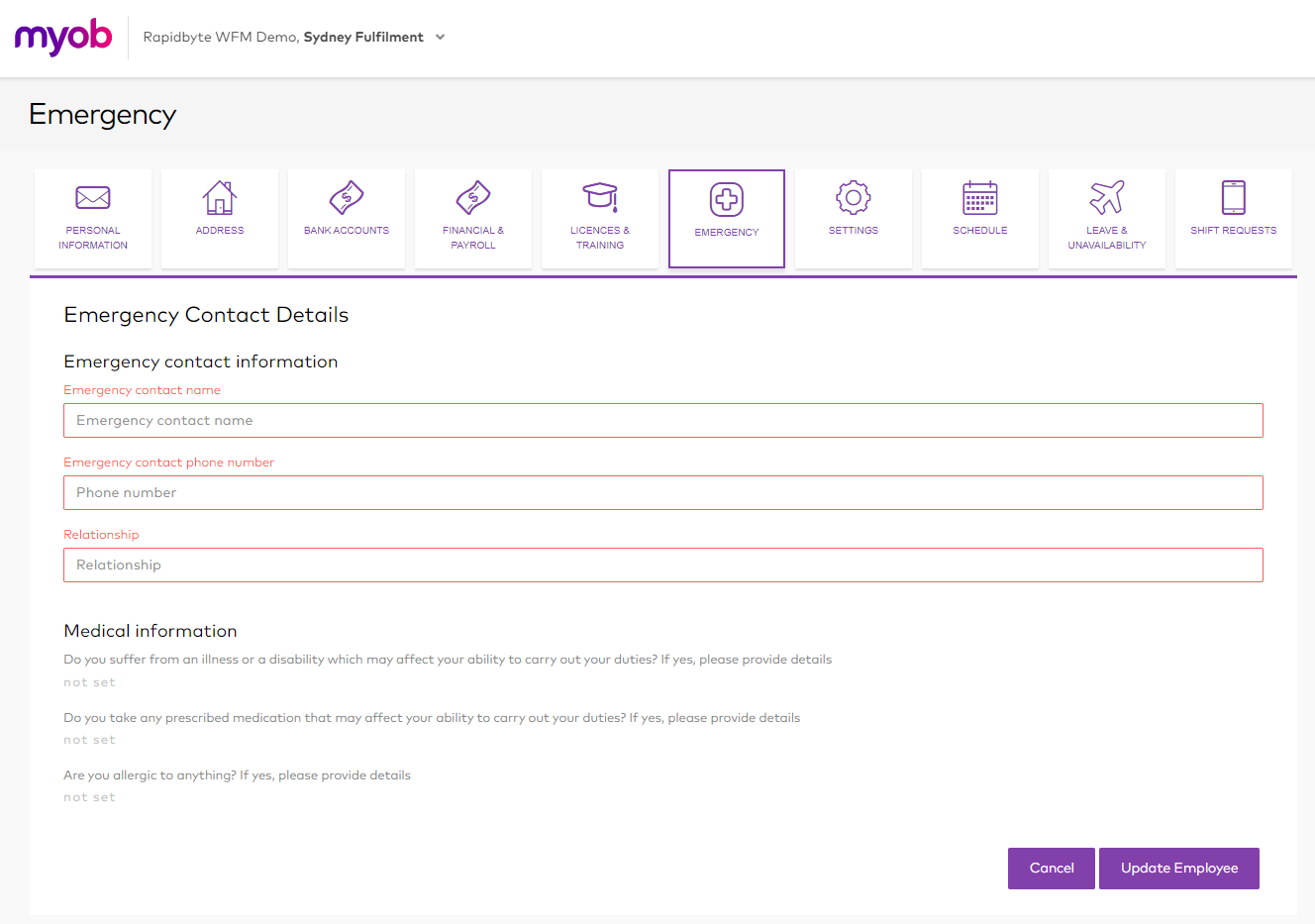Click the Emergency medical cross icon
This screenshot has width=1315, height=924.
[x=726, y=197]
